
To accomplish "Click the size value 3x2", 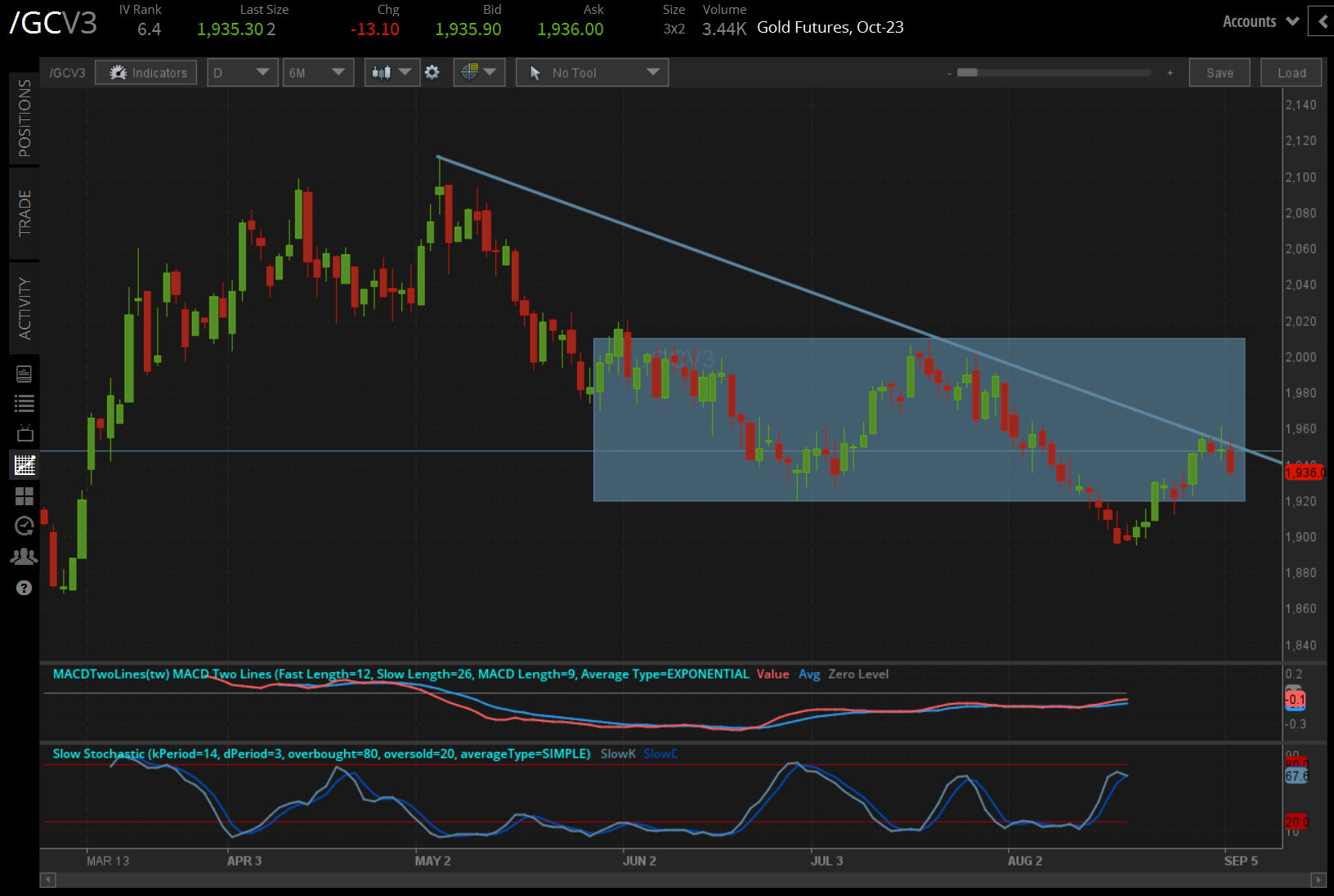I will click(674, 29).
